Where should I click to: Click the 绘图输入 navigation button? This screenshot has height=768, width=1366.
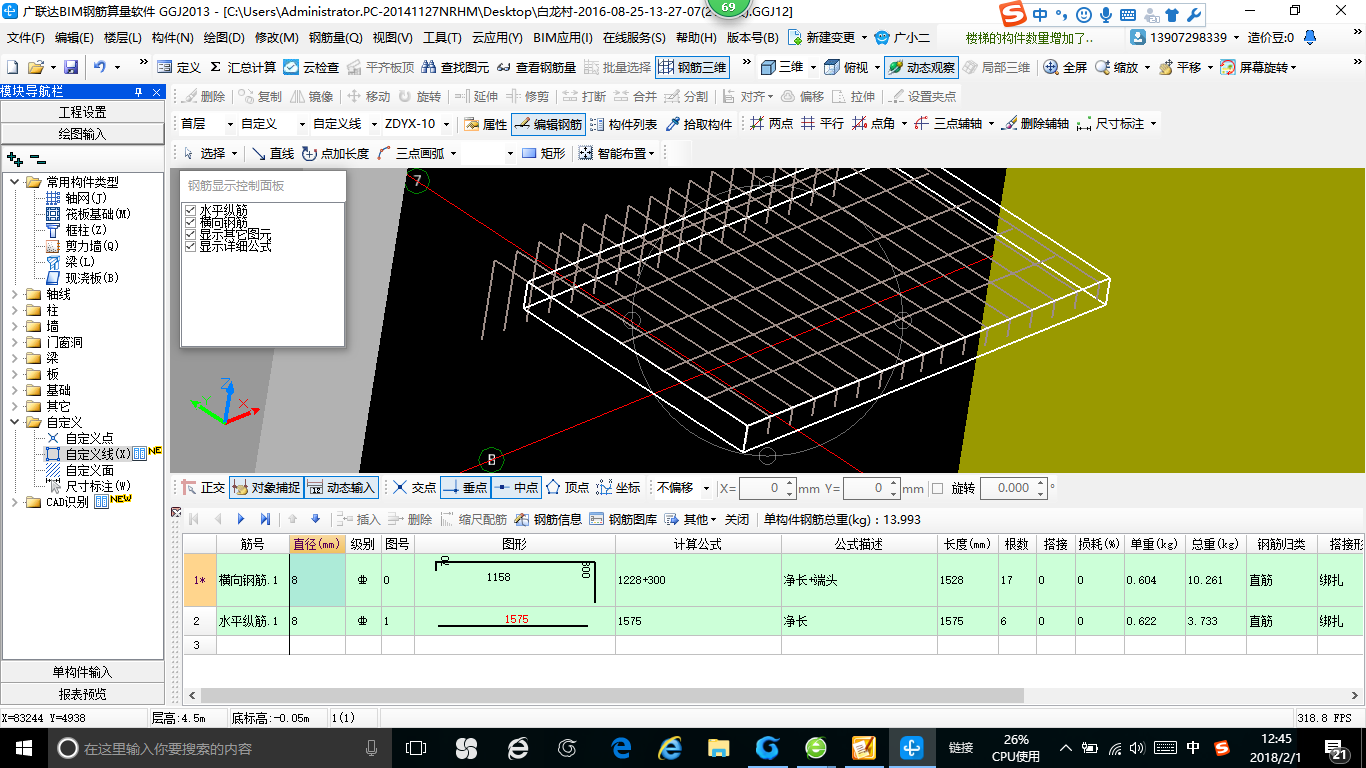pos(82,133)
